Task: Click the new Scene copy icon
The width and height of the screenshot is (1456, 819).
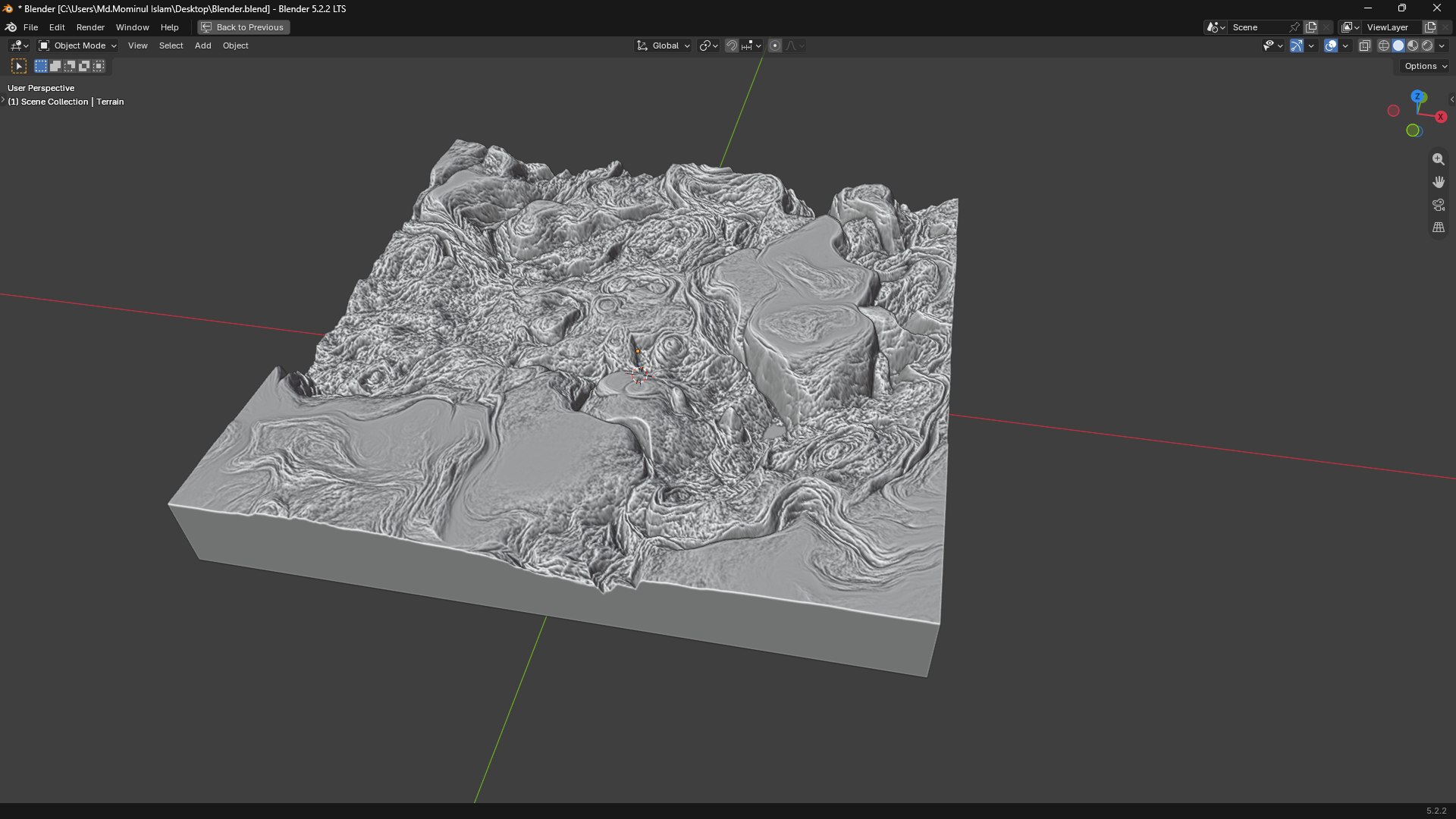Action: pyautogui.click(x=1311, y=27)
